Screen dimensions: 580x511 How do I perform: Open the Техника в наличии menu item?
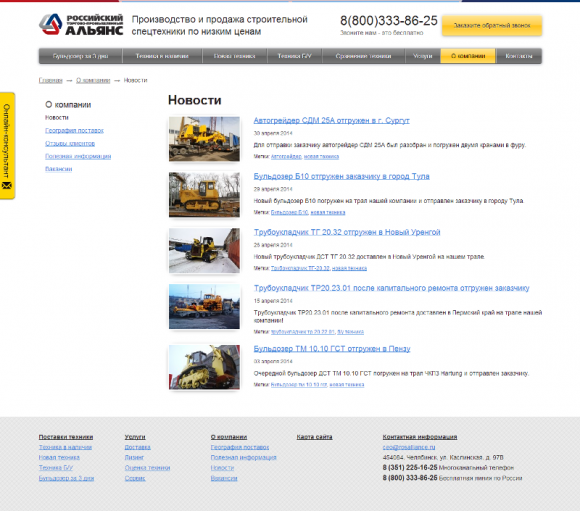click(x=162, y=56)
